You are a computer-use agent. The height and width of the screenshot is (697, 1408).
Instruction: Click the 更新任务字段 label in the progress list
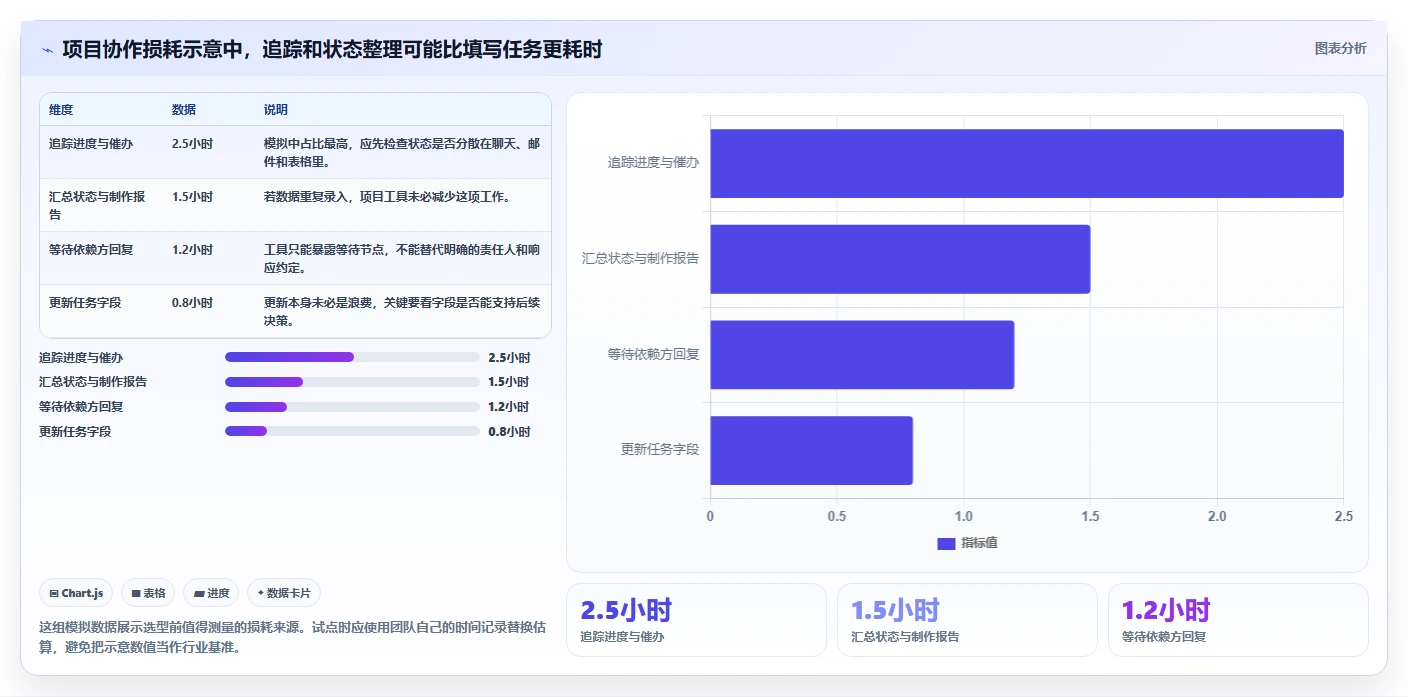[x=75, y=432]
